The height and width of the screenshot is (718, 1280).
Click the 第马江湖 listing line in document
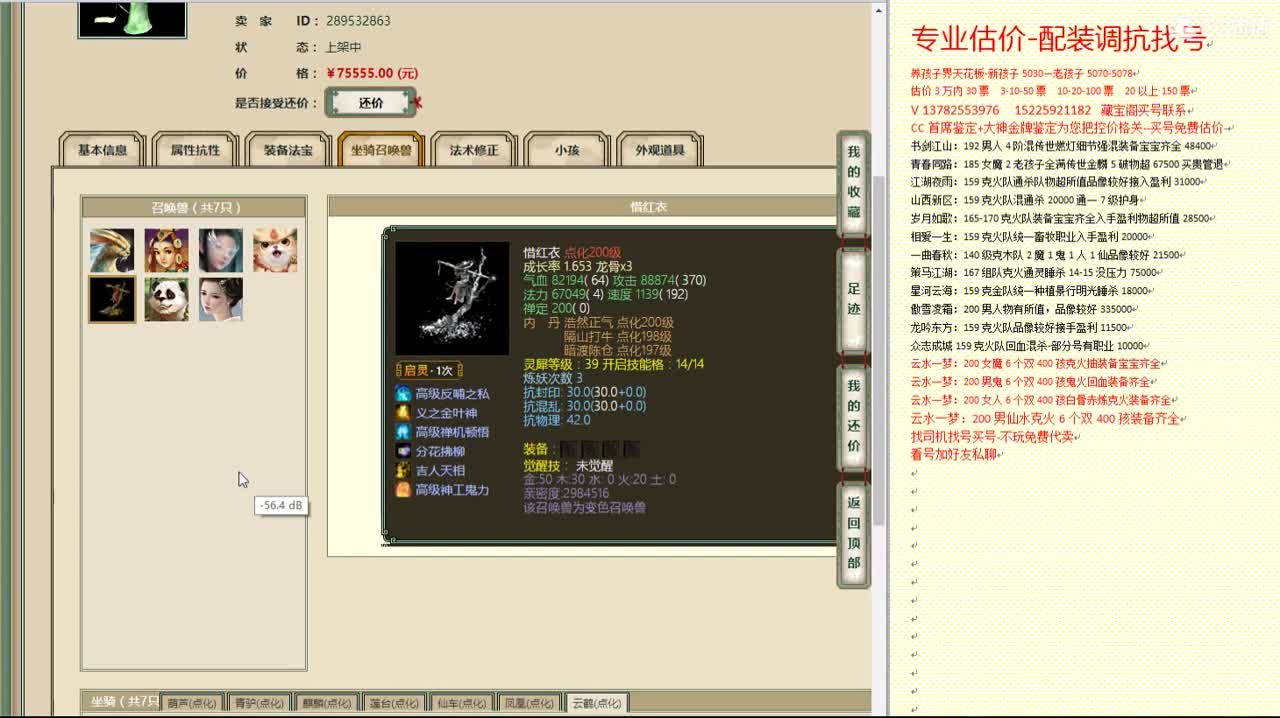[x=1035, y=272]
